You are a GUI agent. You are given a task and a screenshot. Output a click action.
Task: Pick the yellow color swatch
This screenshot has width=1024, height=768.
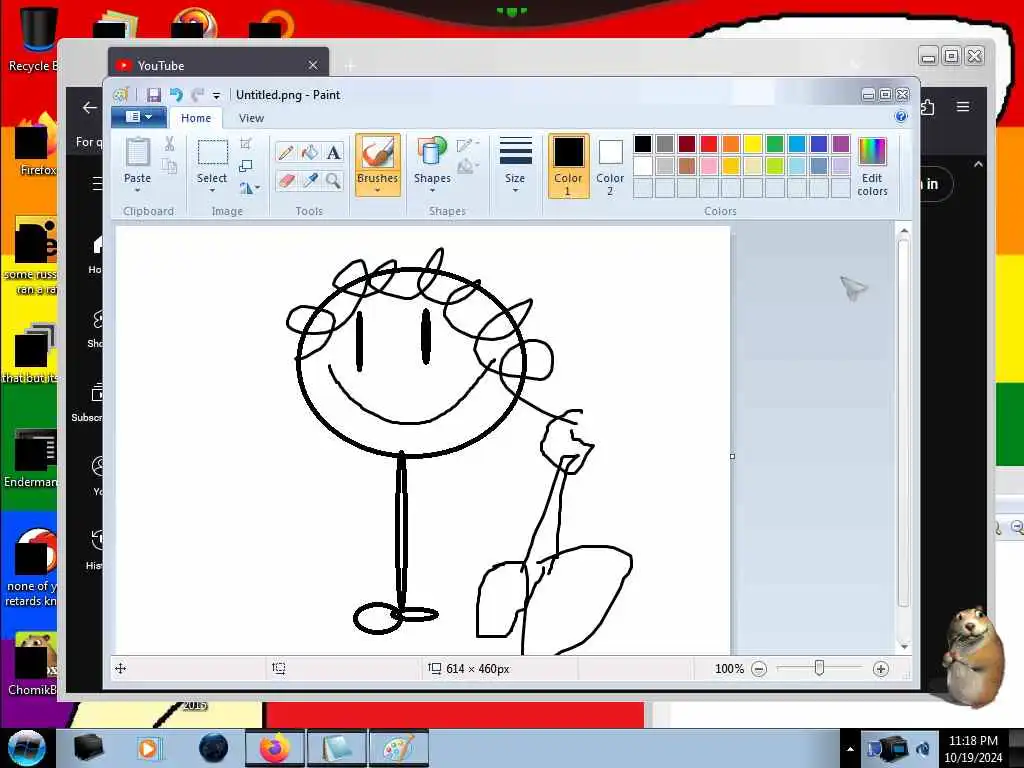point(752,144)
